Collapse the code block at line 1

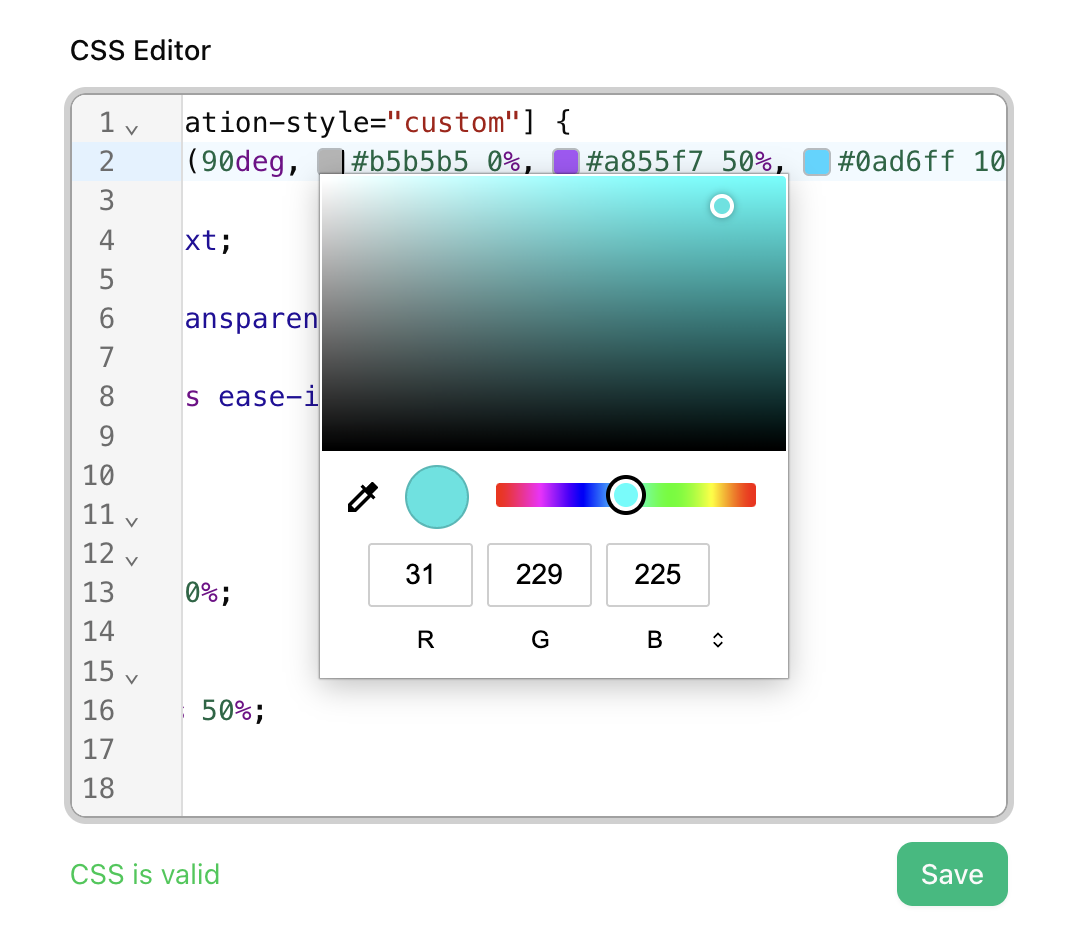pyautogui.click(x=129, y=126)
